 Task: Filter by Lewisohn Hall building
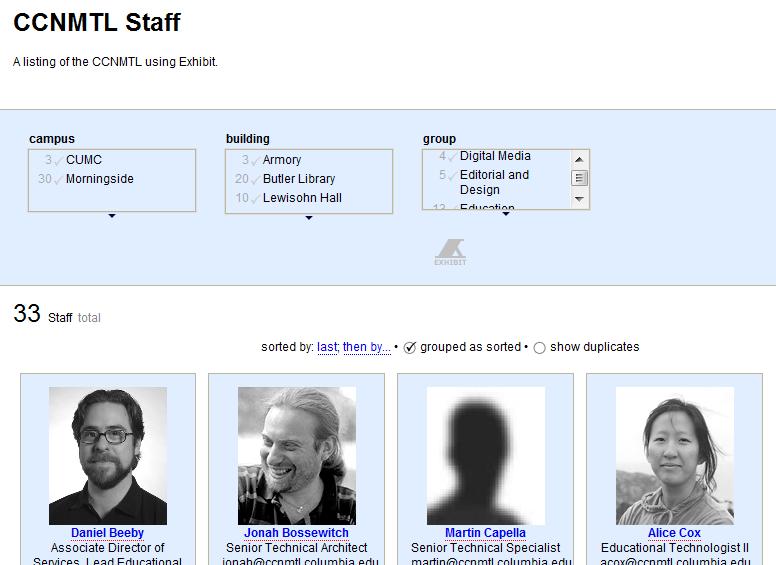(309, 198)
